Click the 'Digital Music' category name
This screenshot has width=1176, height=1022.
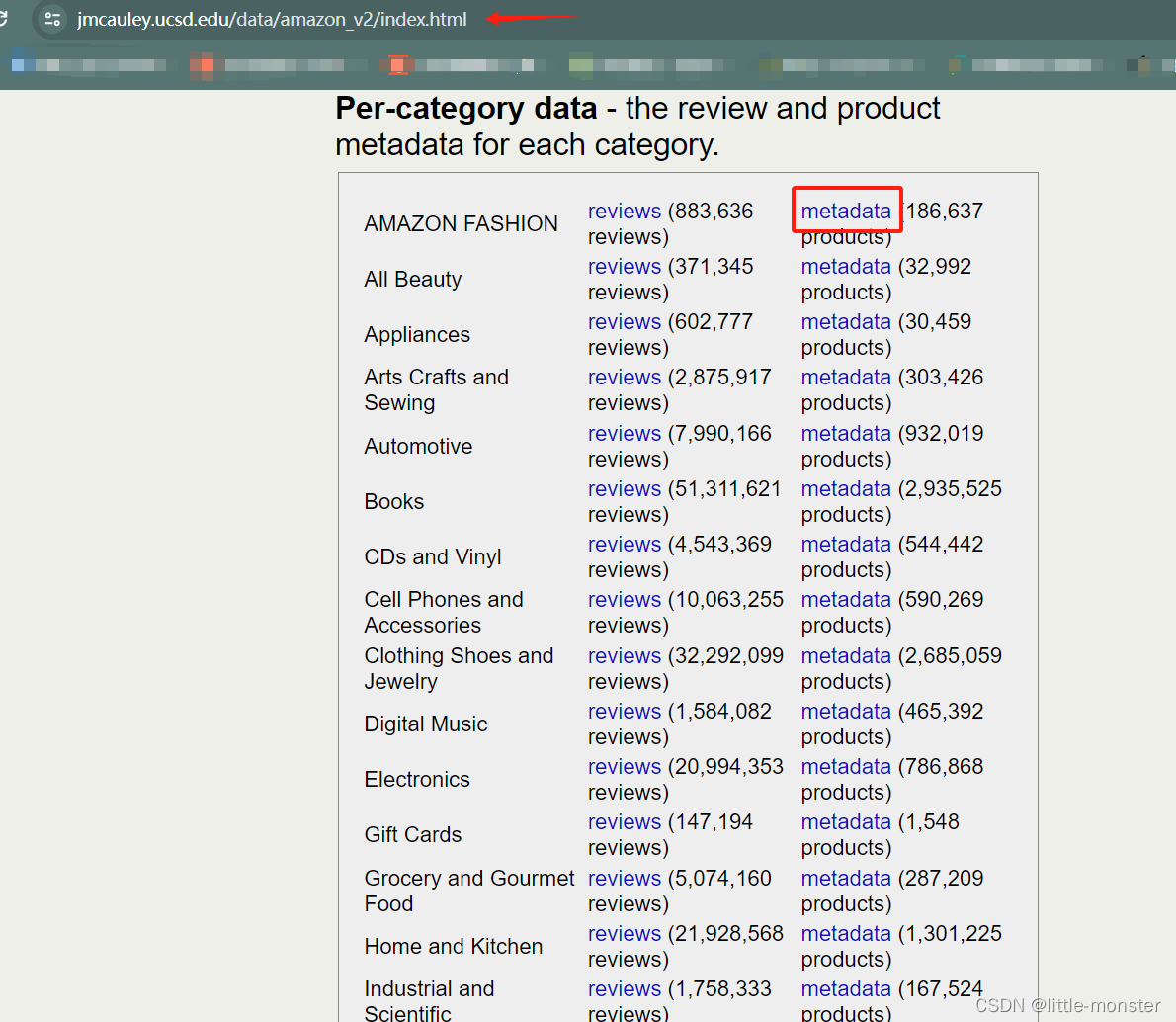[x=425, y=724]
